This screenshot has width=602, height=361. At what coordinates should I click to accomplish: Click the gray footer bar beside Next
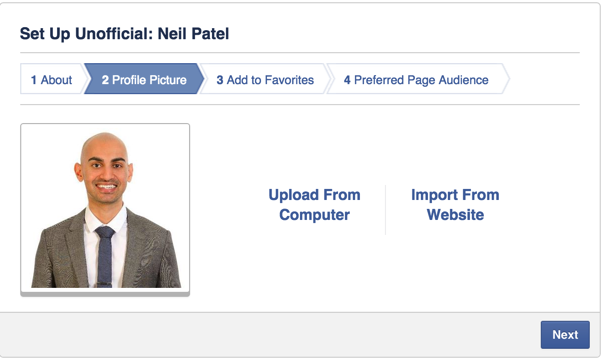coord(269,335)
